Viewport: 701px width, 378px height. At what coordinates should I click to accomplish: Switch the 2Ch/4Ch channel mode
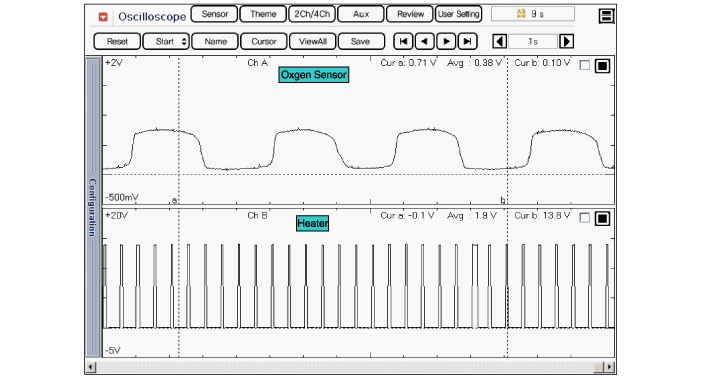click(x=312, y=14)
